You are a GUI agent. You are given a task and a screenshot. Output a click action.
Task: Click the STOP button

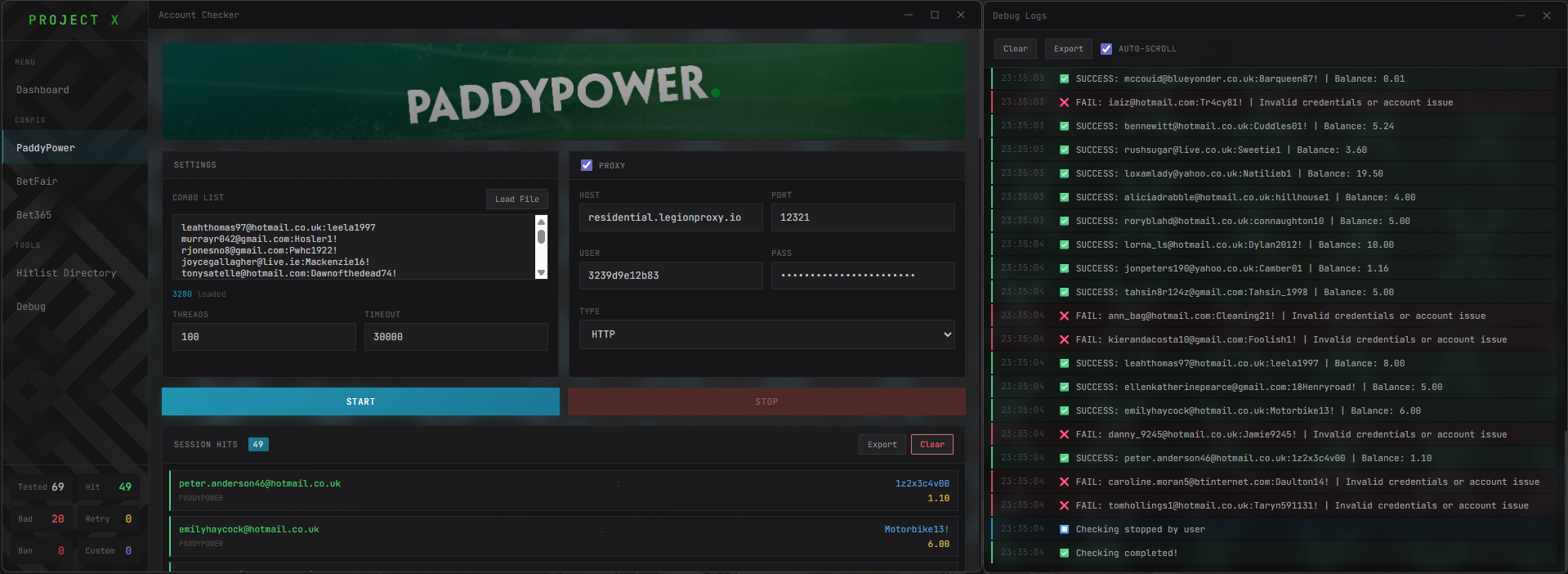pyautogui.click(x=766, y=401)
